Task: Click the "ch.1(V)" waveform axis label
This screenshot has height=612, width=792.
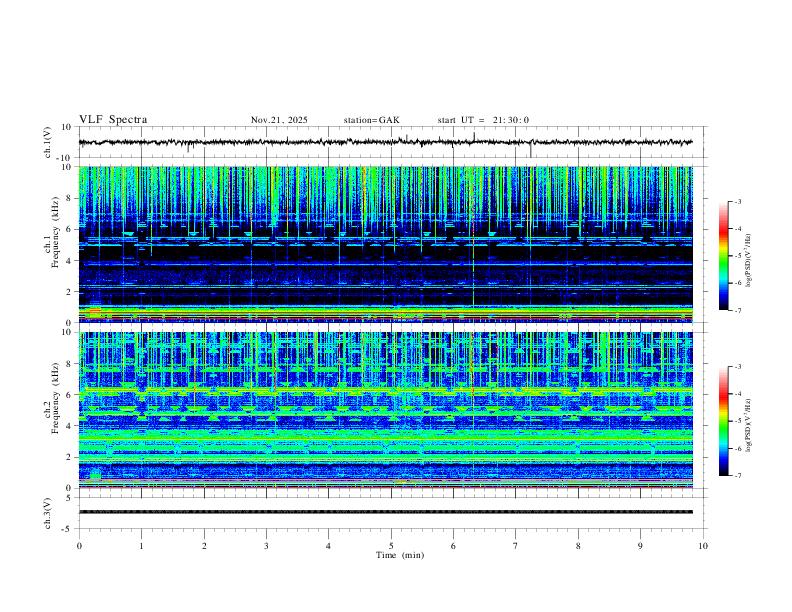Action: tap(48, 142)
